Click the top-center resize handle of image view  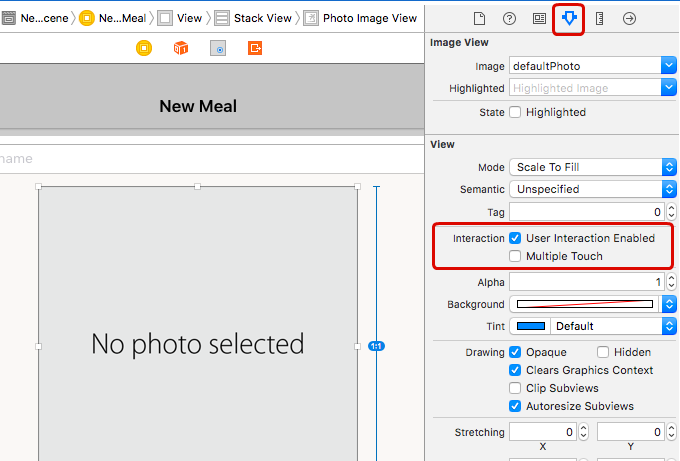[x=198, y=186]
